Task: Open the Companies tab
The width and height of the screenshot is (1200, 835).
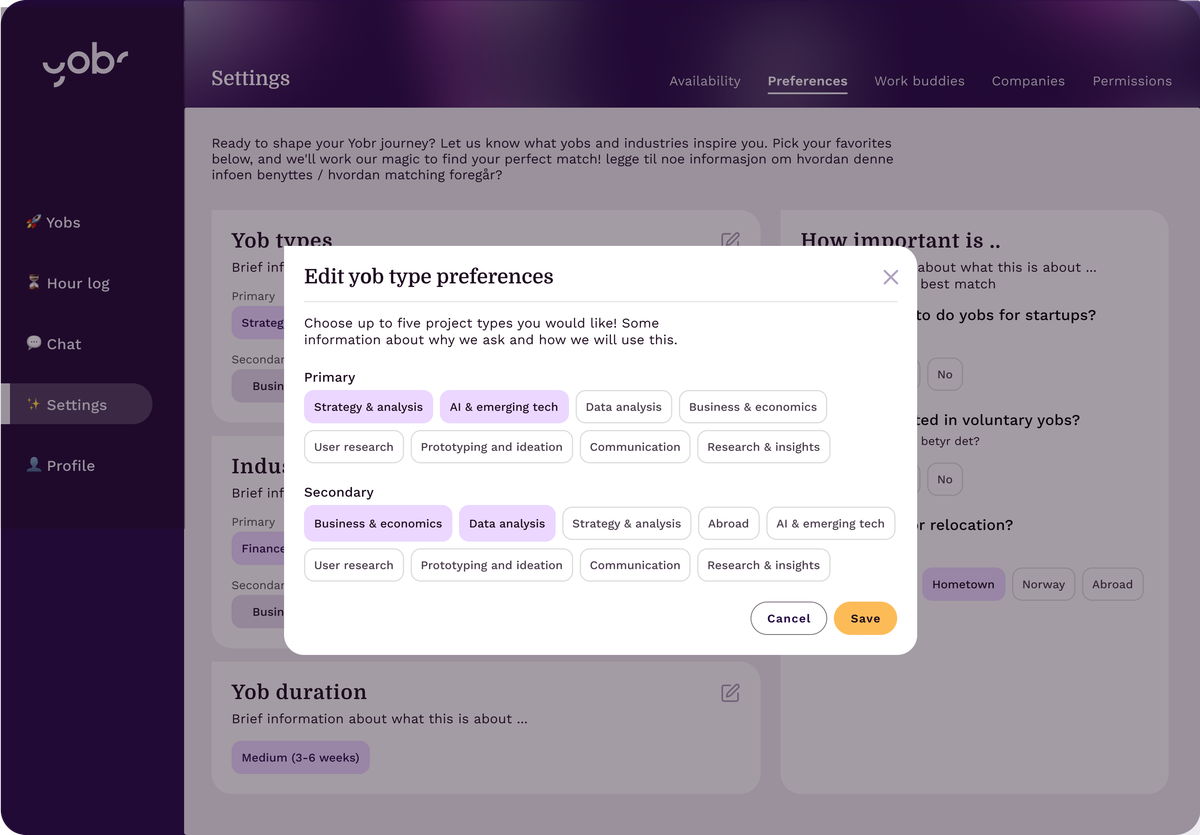Action: [1028, 81]
